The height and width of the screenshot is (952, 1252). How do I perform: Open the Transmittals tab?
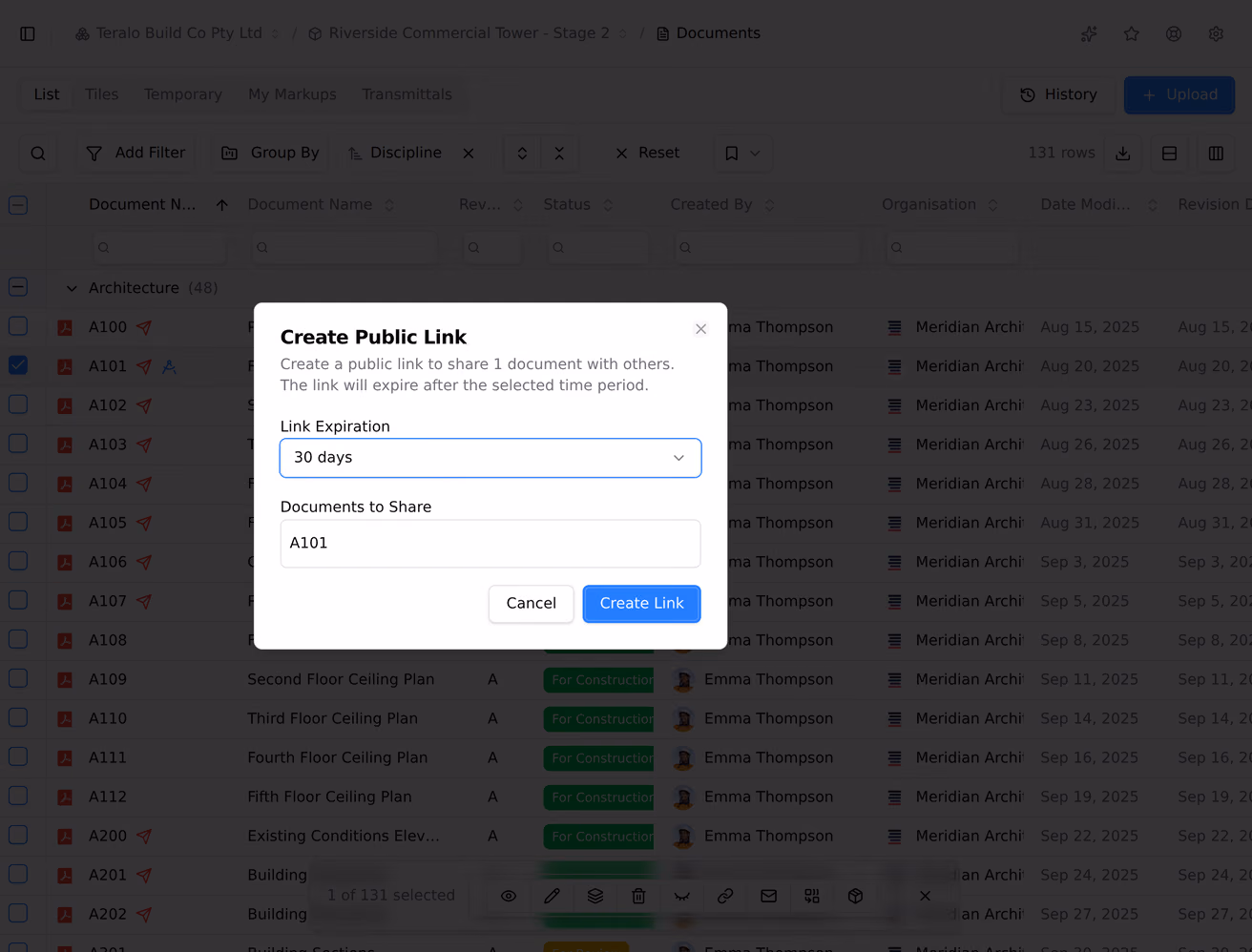point(407,94)
